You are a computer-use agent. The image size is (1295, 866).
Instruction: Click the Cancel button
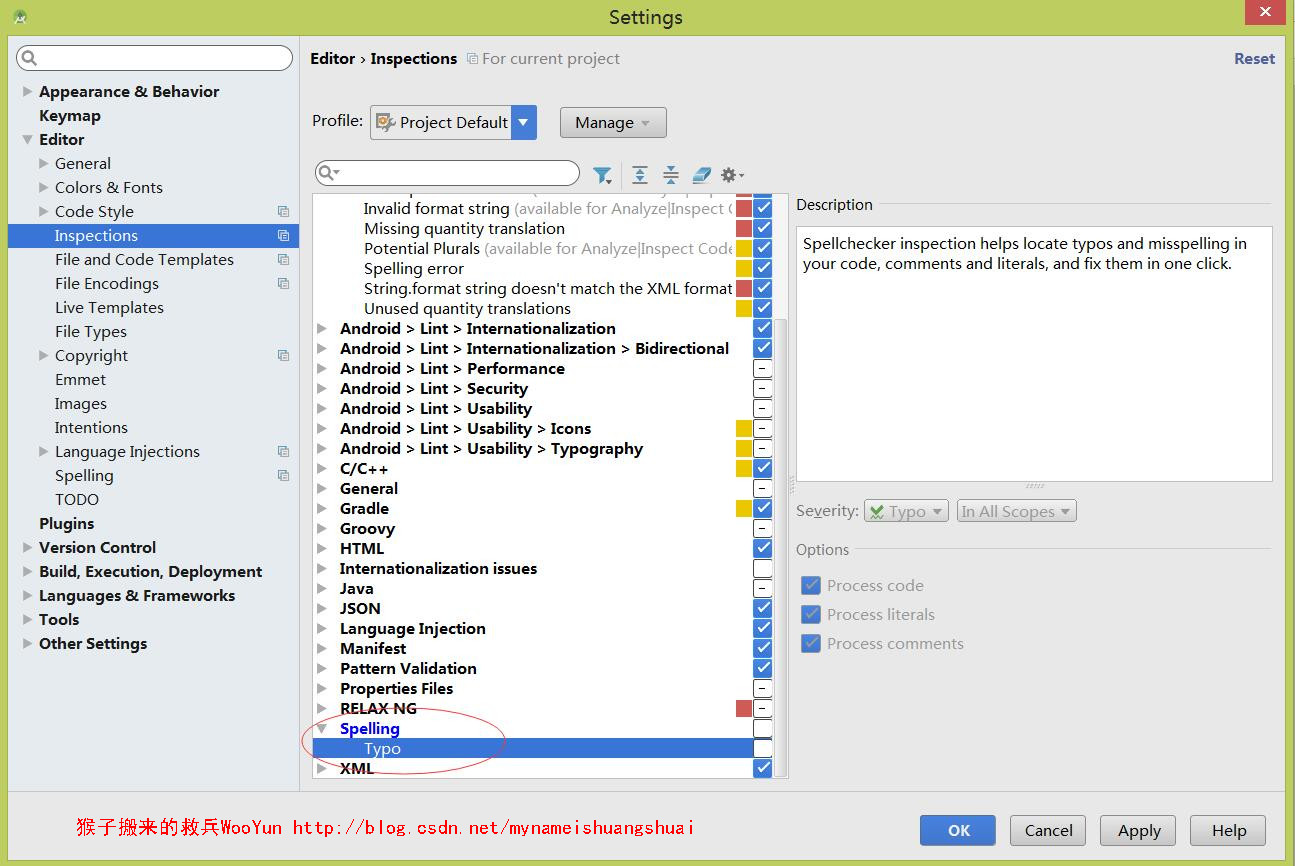click(1048, 830)
